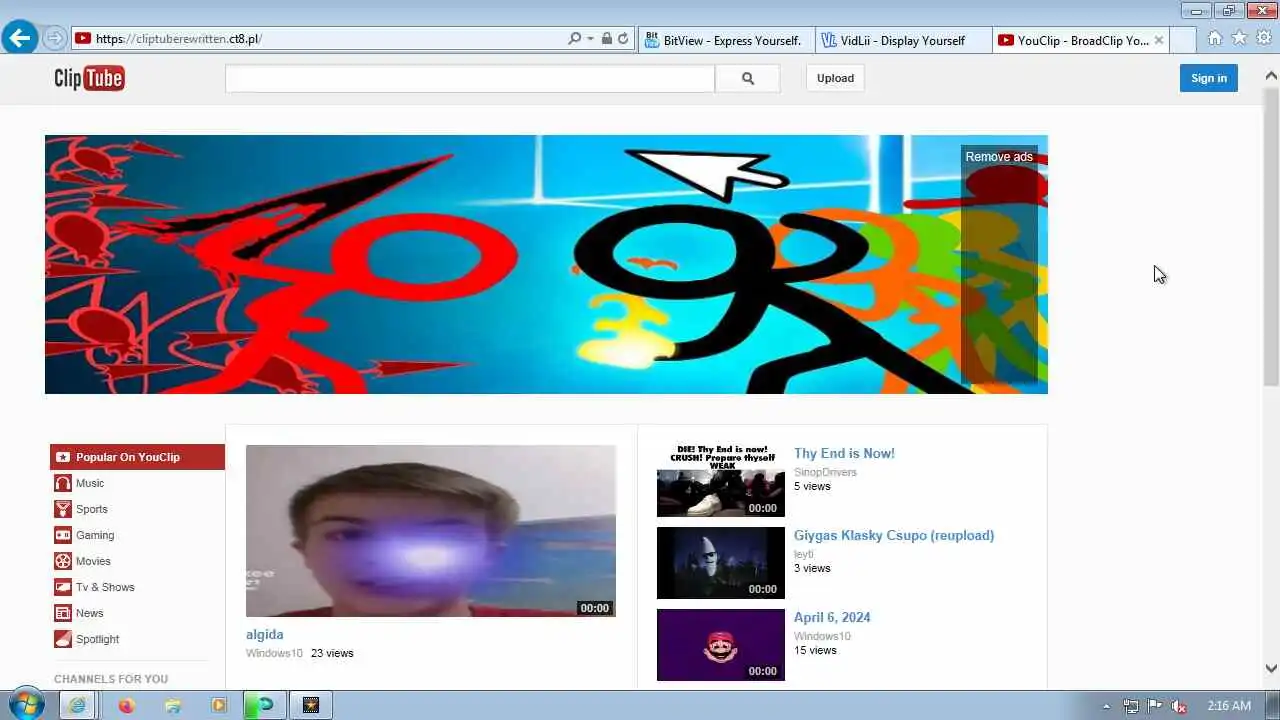The width and height of the screenshot is (1280, 720).
Task: Click inside the ClipTube search box
Action: [470, 78]
